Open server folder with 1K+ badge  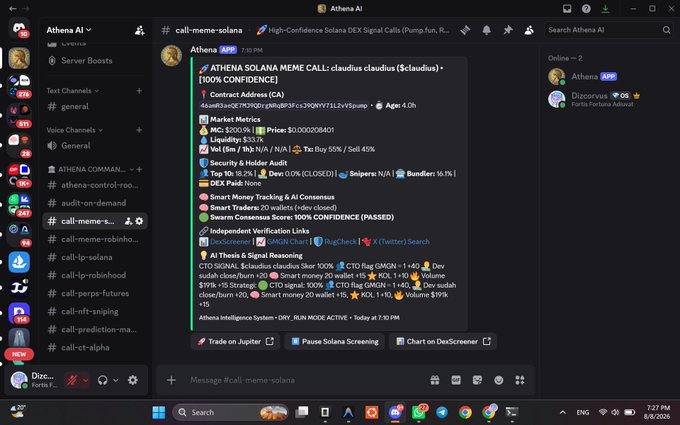19,174
